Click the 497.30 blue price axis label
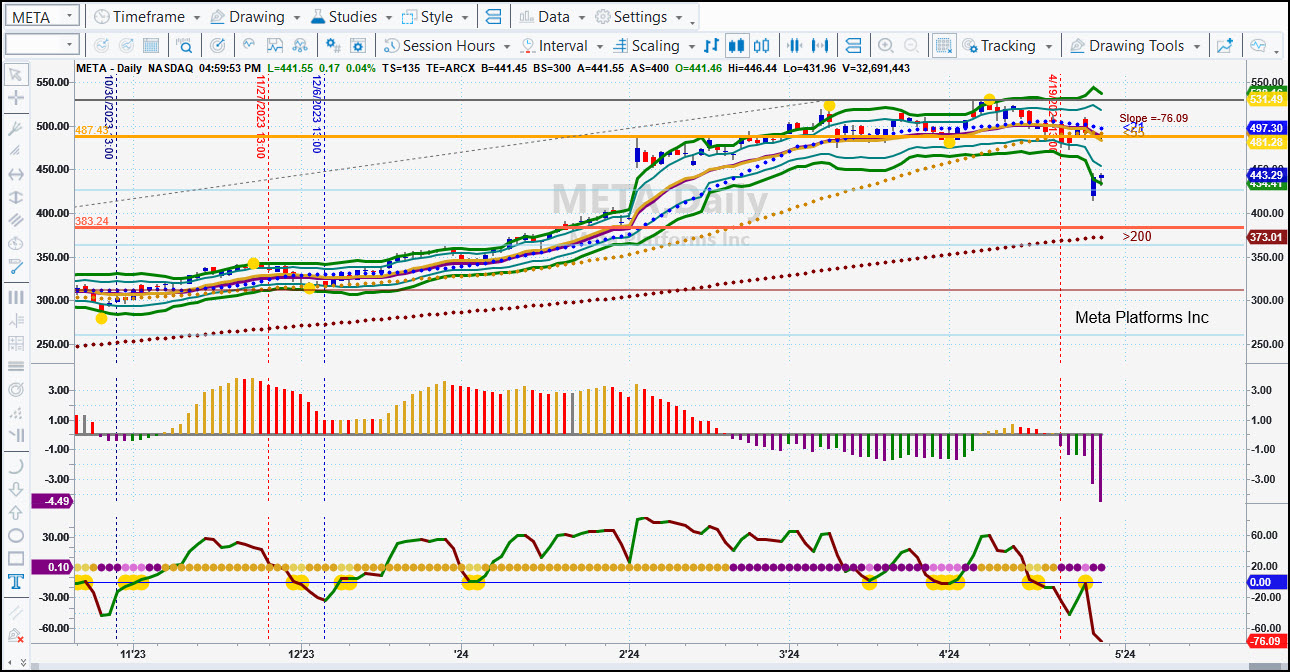This screenshot has height=672, width=1290. [x=1265, y=129]
